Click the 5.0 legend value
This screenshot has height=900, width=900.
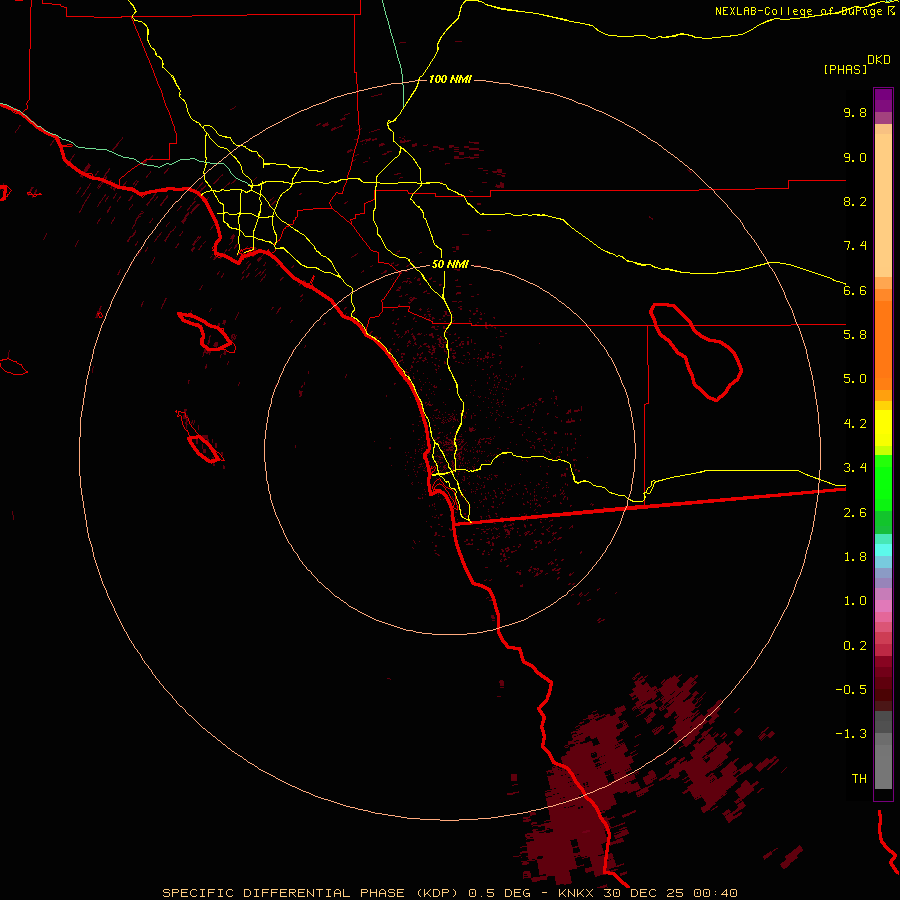coord(855,379)
